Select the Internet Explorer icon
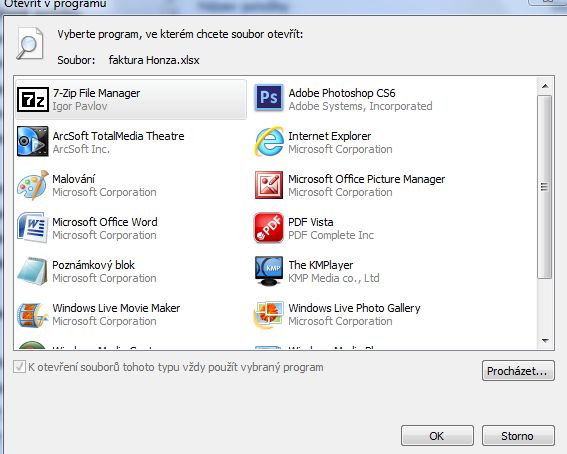The image size is (567, 454). [x=269, y=141]
